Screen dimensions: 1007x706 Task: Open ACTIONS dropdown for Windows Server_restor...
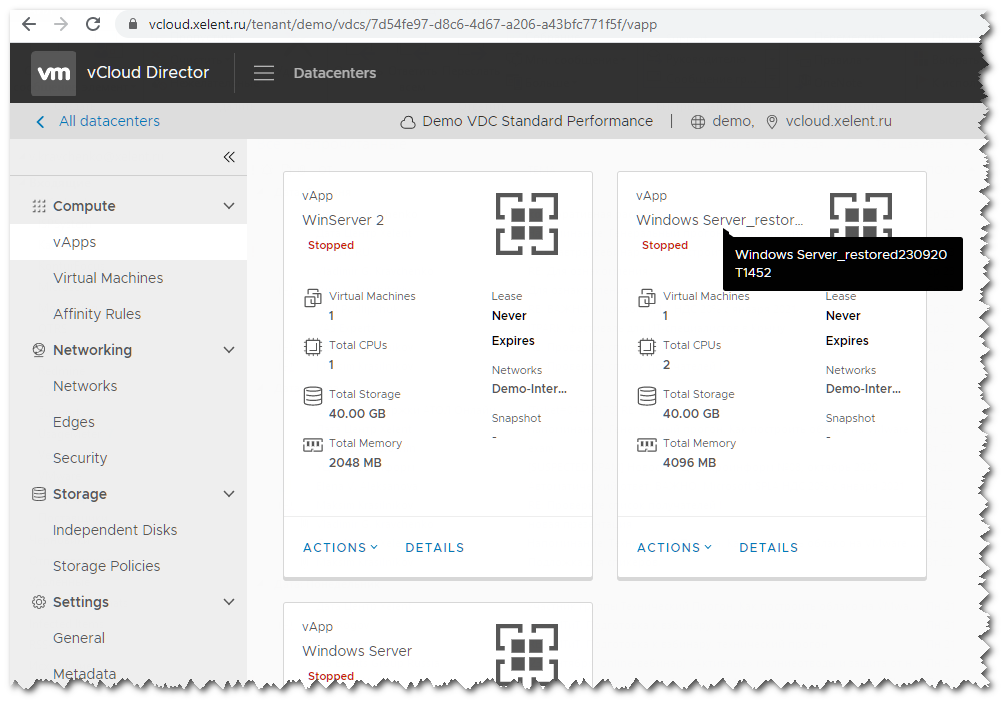pos(674,547)
